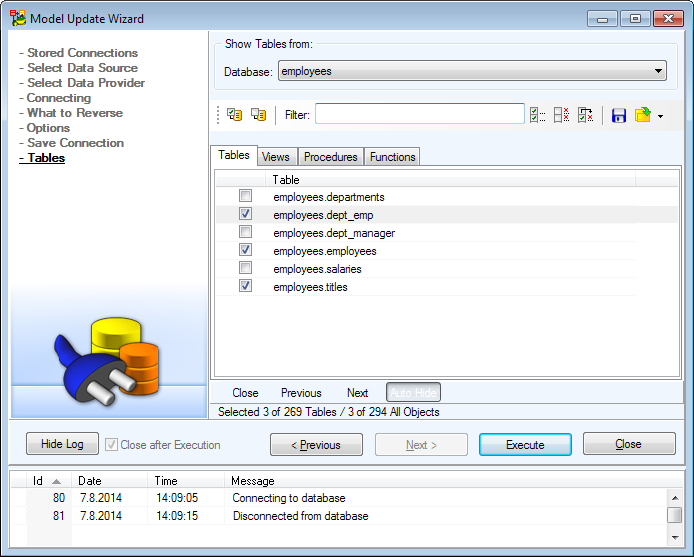
Task: Go to What to Reverse step
Action: coord(75,113)
